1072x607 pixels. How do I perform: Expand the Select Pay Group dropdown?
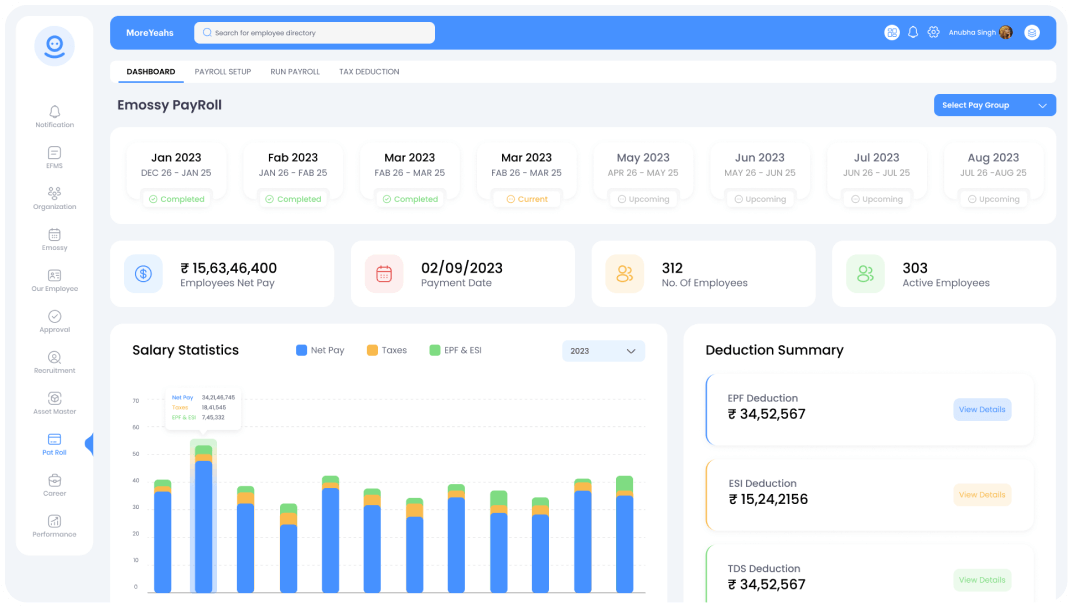994,105
